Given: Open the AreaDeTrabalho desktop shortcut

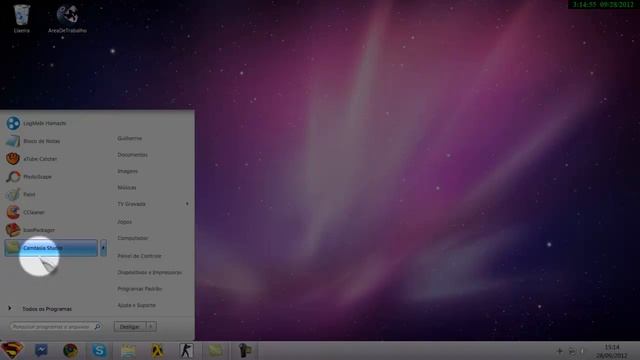Looking at the screenshot, I should [x=67, y=19].
